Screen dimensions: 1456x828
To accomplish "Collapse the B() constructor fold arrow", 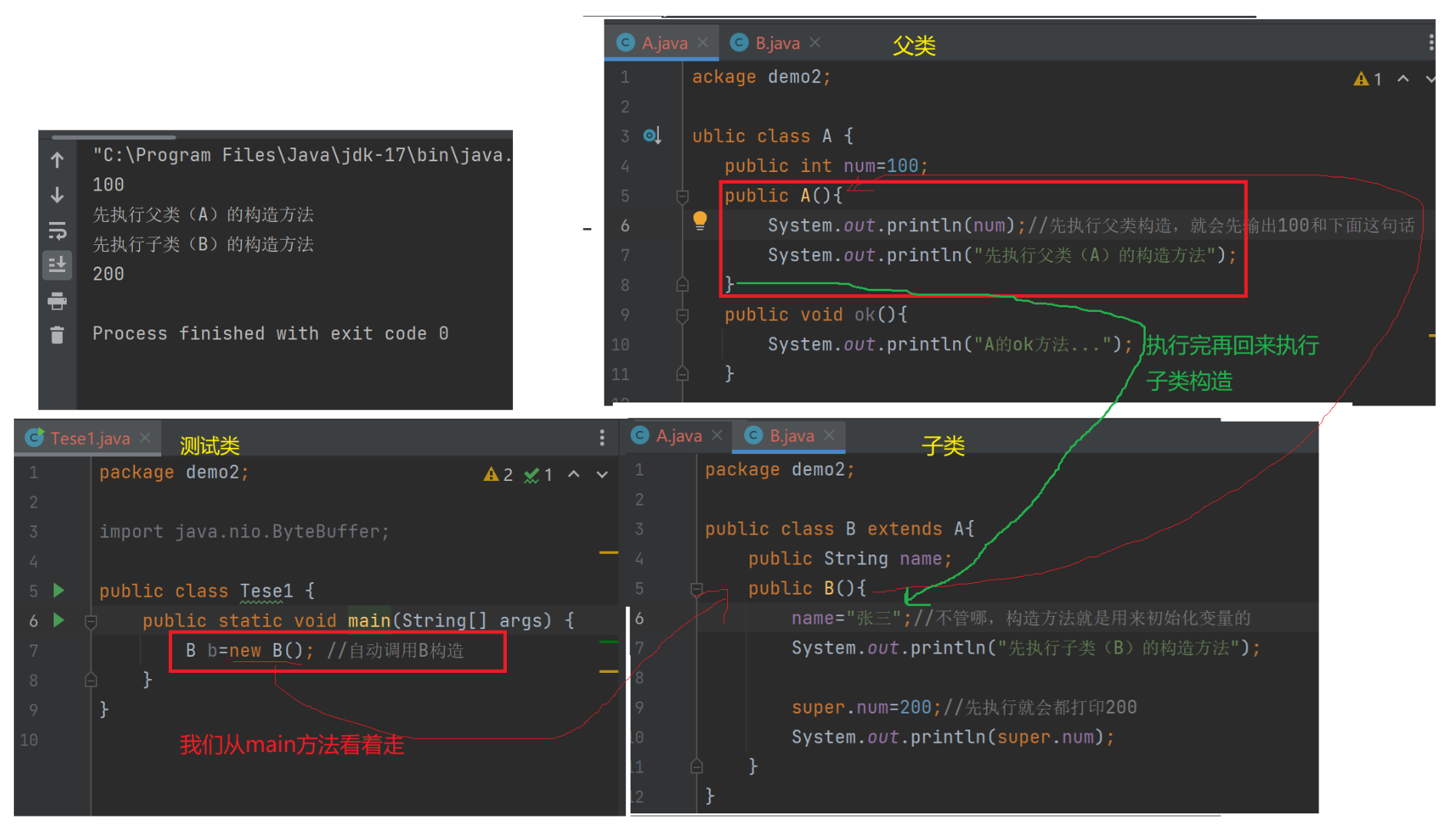I will (x=697, y=588).
